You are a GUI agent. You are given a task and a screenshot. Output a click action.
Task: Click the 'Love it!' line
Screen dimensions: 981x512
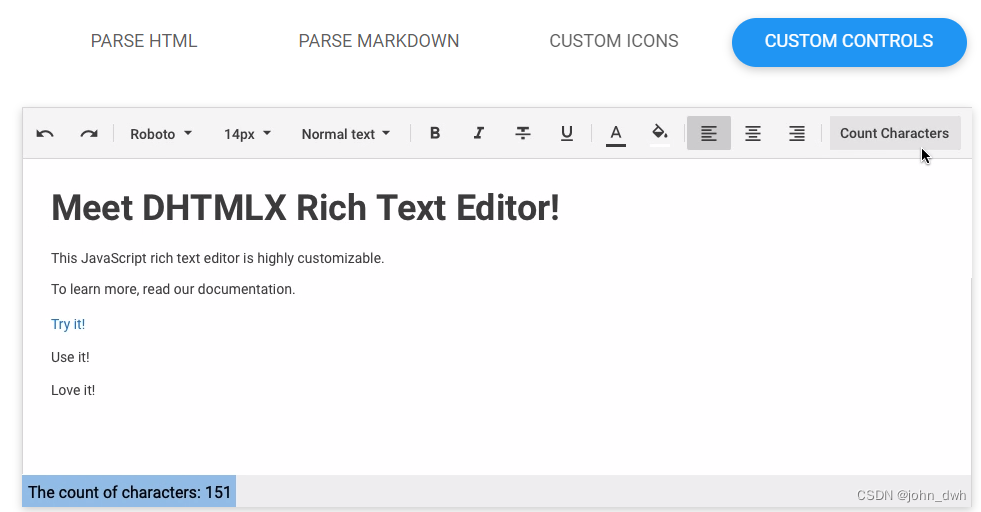(x=73, y=391)
